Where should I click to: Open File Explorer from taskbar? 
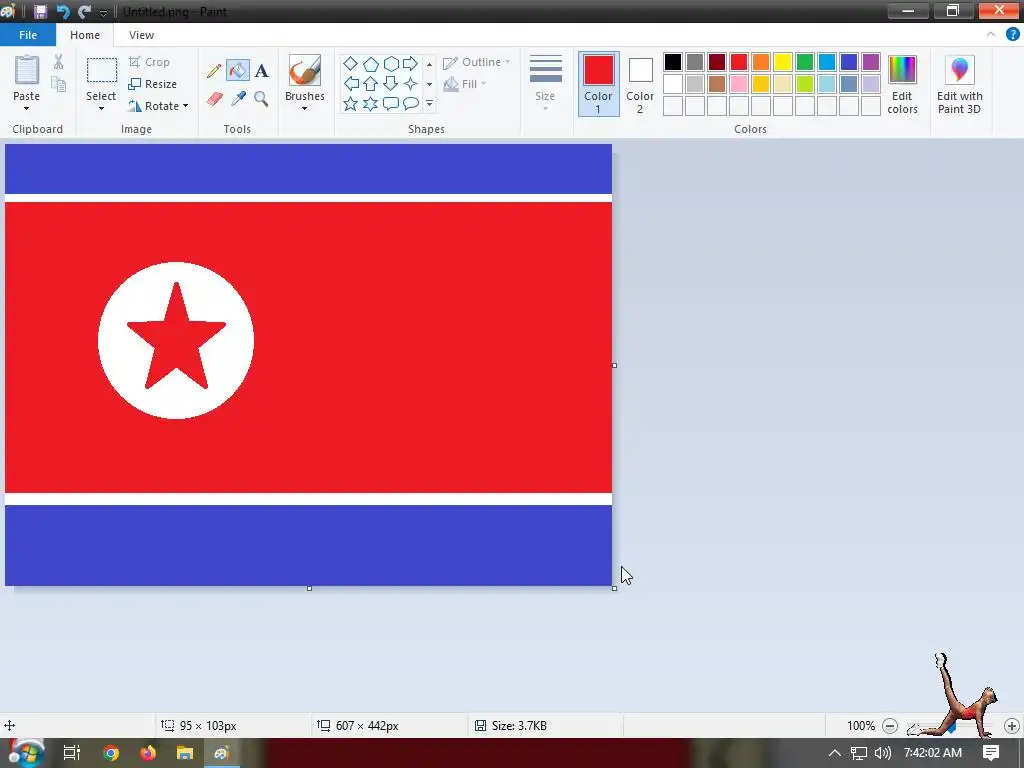[x=185, y=753]
